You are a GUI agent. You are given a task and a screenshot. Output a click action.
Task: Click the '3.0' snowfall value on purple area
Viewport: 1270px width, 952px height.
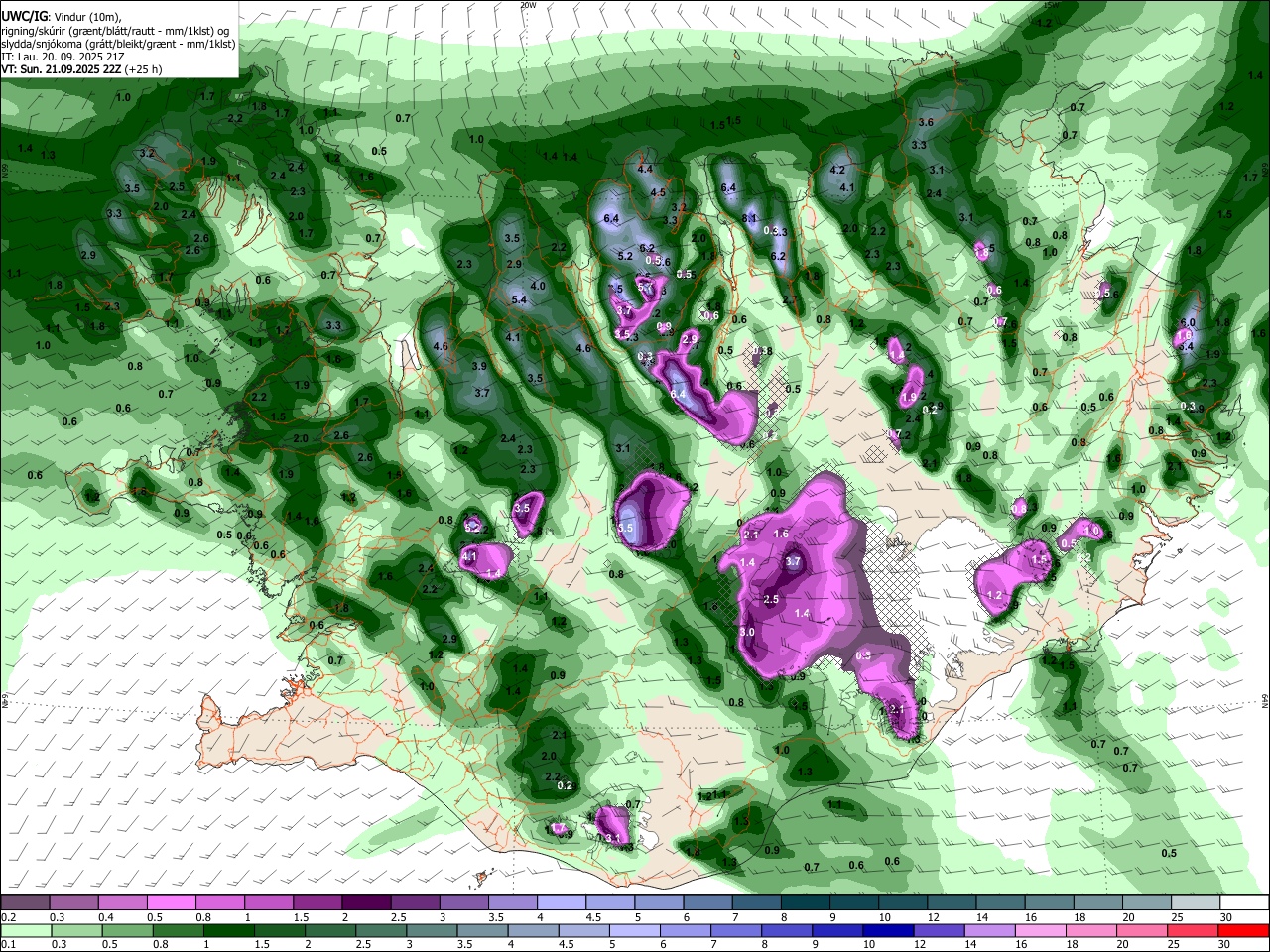point(747,632)
